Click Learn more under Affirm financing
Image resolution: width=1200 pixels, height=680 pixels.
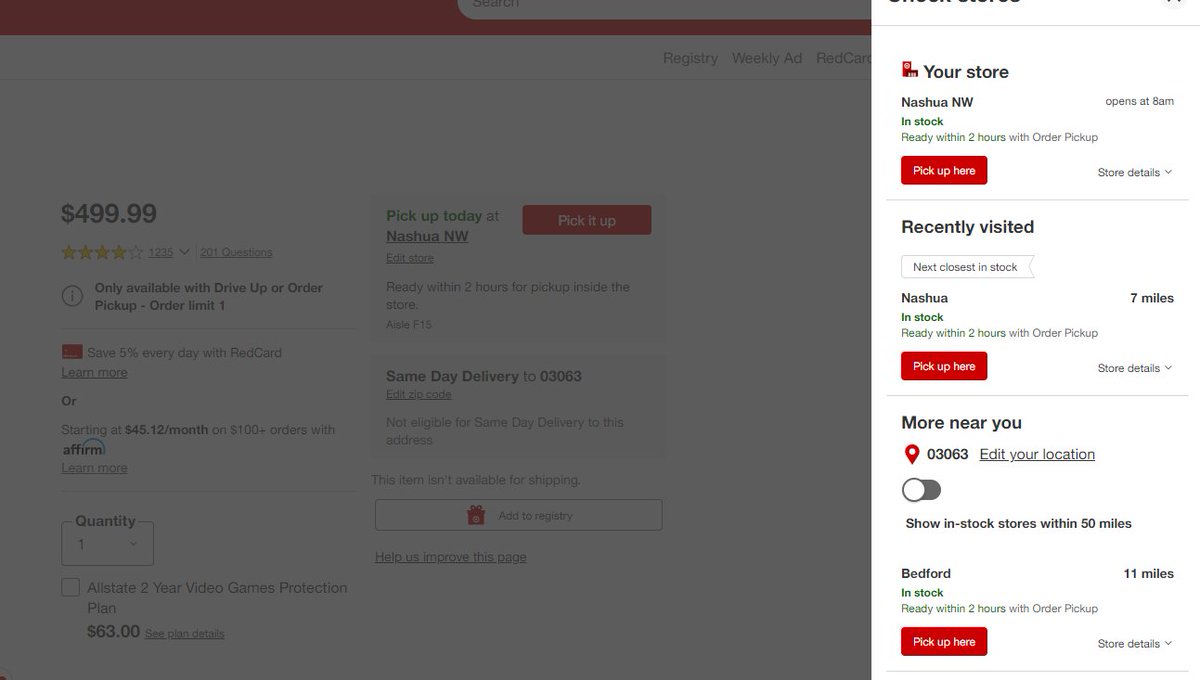(x=94, y=468)
